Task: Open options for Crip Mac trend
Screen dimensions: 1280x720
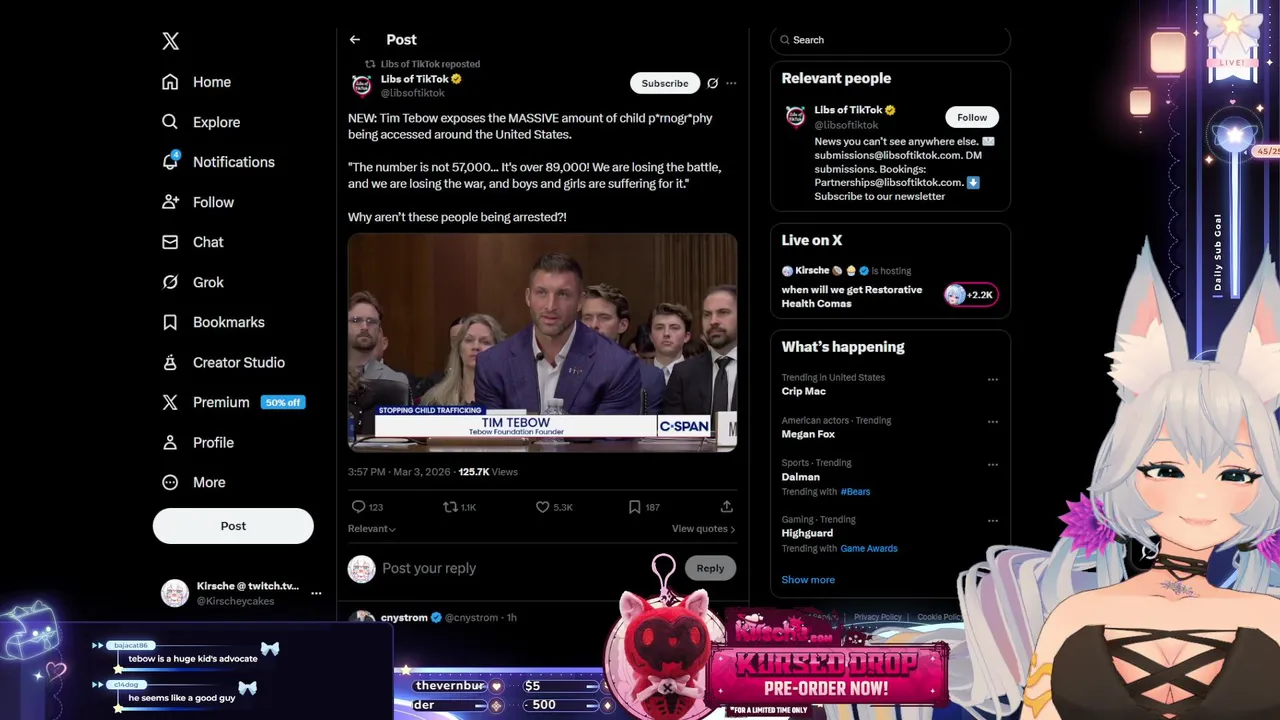Action: (x=993, y=379)
